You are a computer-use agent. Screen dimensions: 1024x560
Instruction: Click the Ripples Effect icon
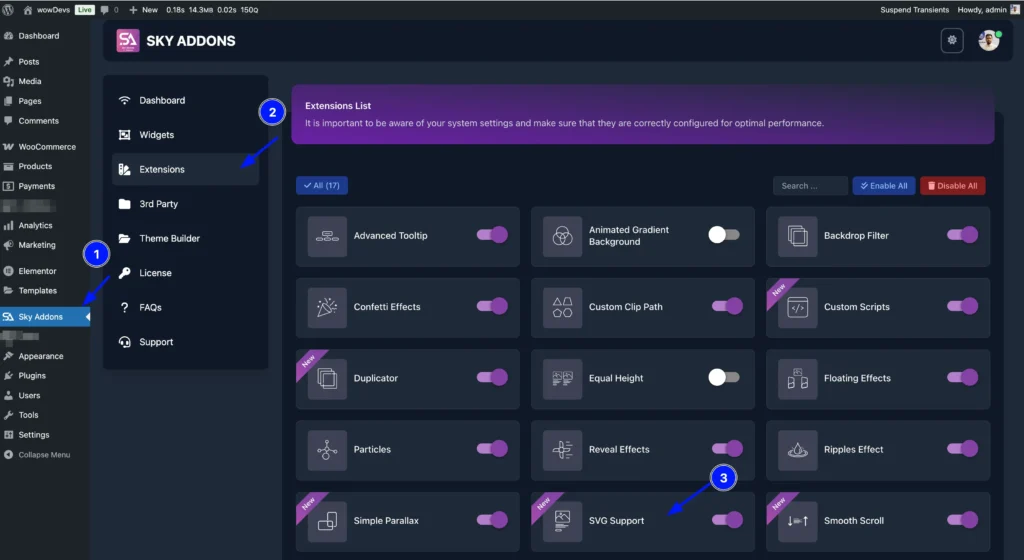coord(797,450)
